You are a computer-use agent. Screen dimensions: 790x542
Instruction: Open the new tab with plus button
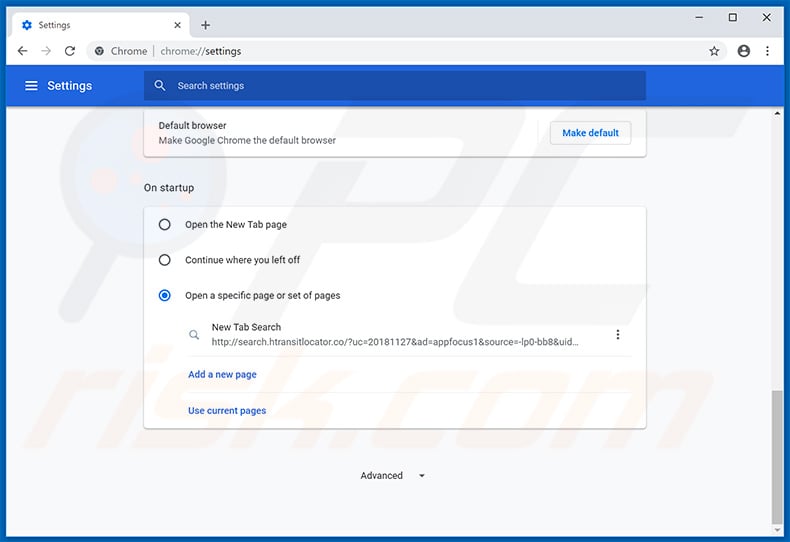[206, 25]
